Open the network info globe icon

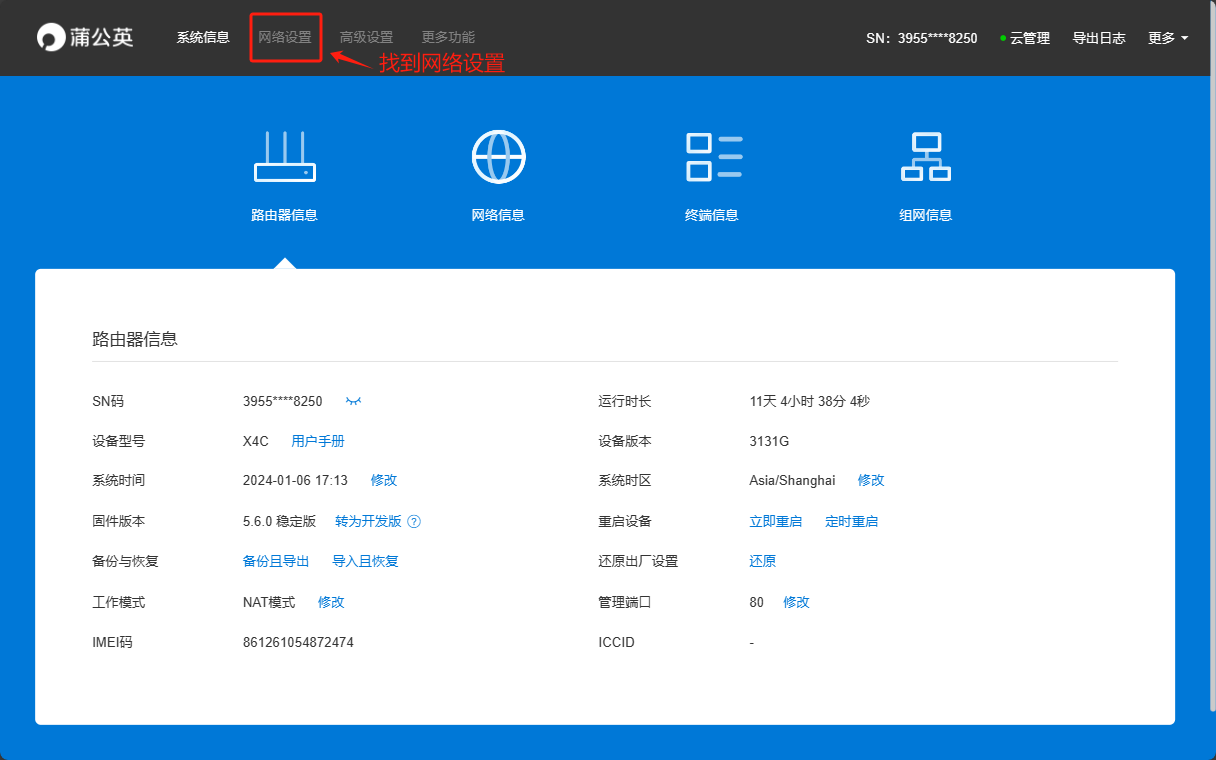(498, 157)
